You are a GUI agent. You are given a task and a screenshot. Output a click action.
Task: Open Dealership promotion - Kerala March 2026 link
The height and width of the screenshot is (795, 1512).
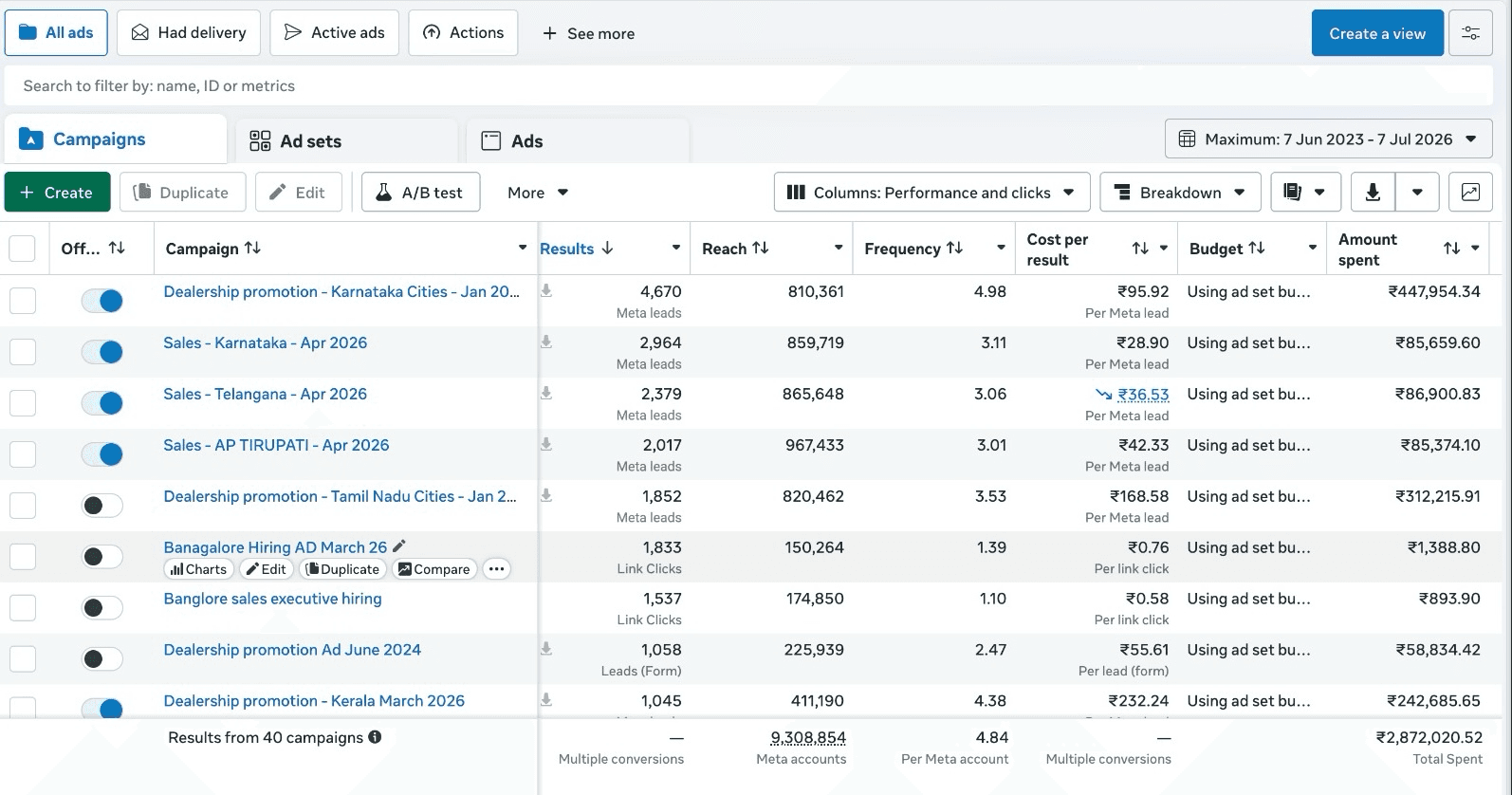pyautogui.click(x=314, y=701)
